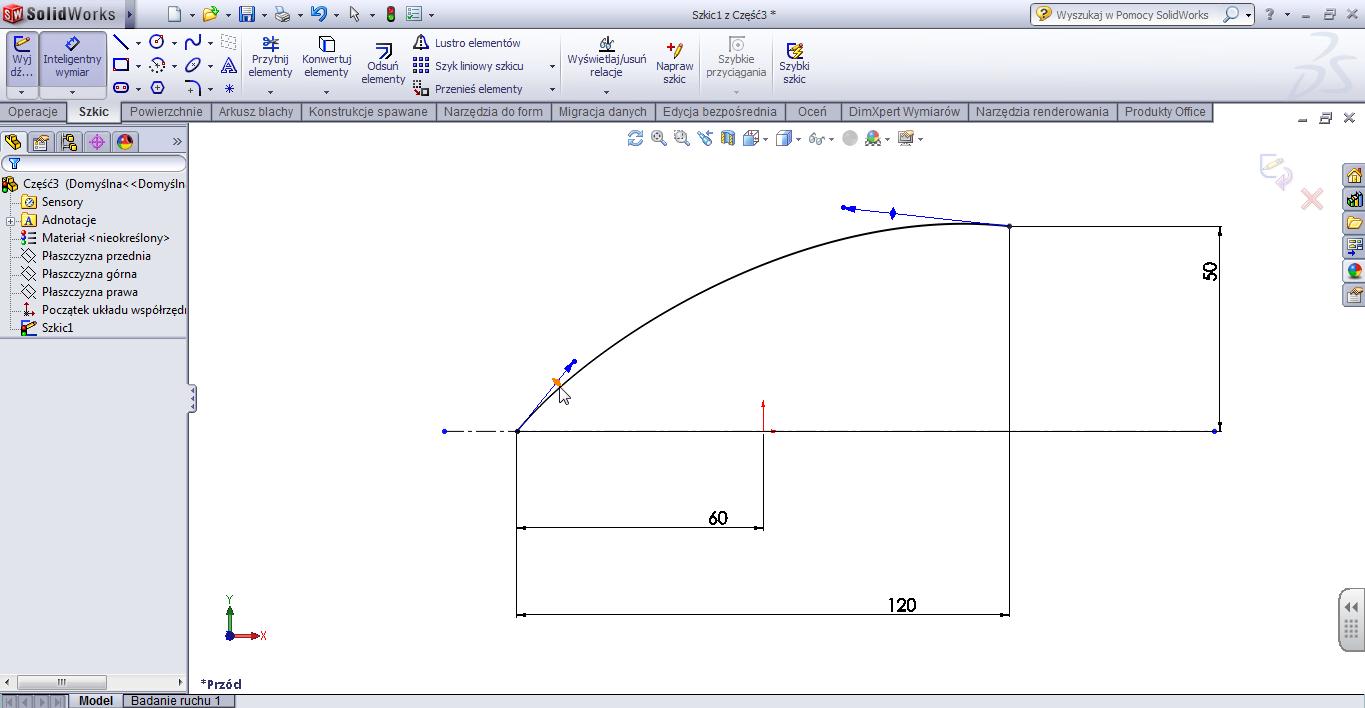Click Wyświetlaj/usuń relacje button
This screenshot has height=708, width=1365.
606,58
